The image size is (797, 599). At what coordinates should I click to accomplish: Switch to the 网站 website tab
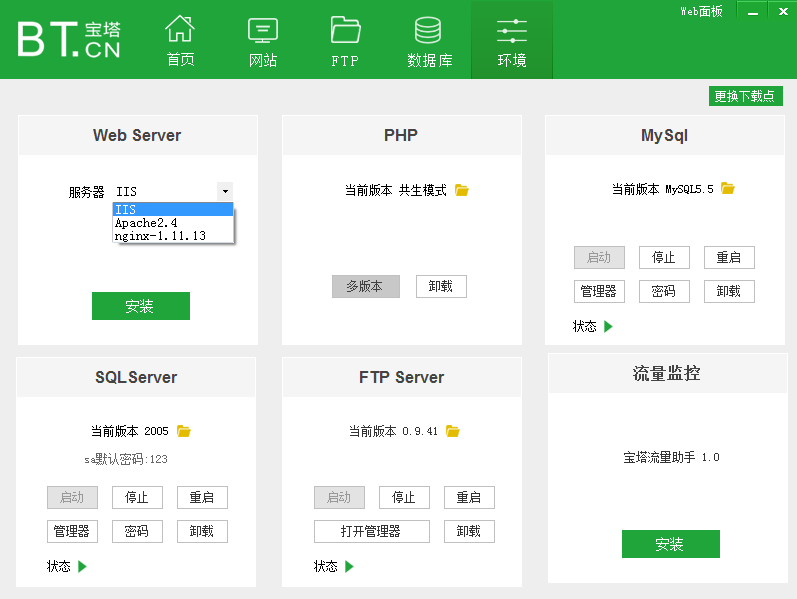(x=263, y=41)
